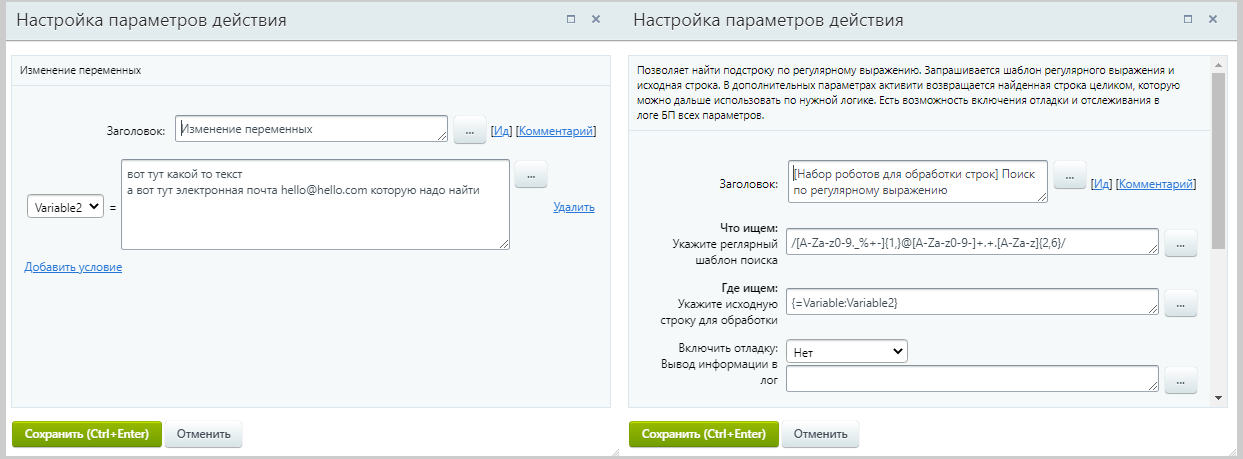Save the variable change dialog with 'Сохранить'
The image size is (1243, 459).
(x=86, y=434)
